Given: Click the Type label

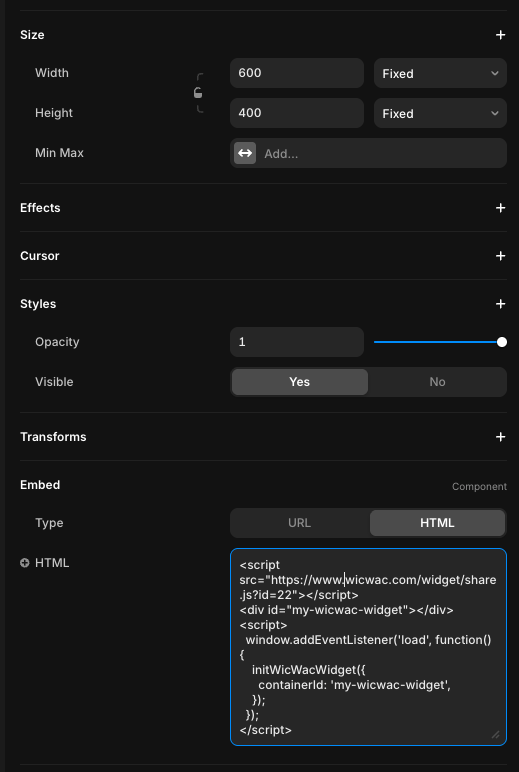Looking at the screenshot, I should (49, 523).
